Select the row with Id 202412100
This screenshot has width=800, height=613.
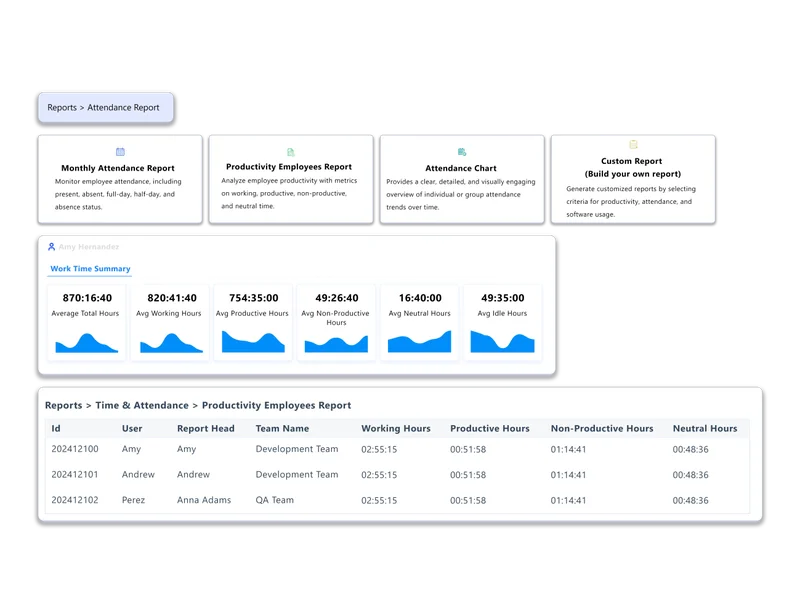(x=397, y=449)
